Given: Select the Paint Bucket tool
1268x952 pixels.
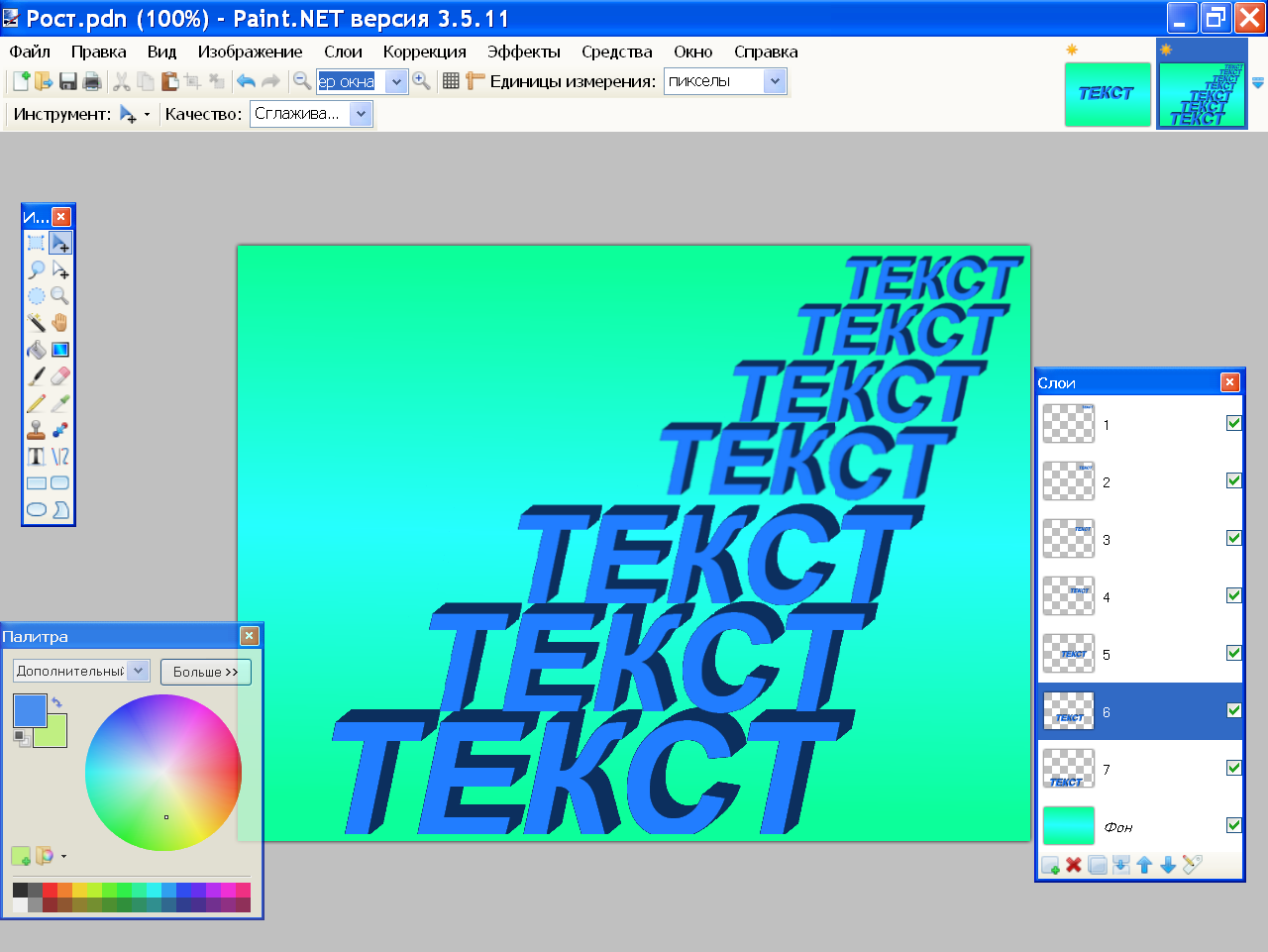Looking at the screenshot, I should (36, 350).
